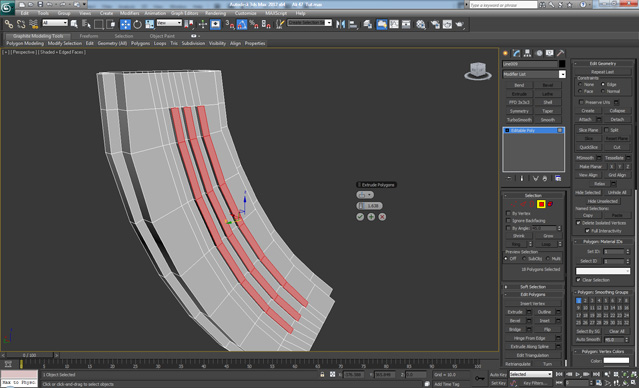The image size is (639, 388).
Task: Open the selection filter All dropdown
Action: [x=55, y=23]
